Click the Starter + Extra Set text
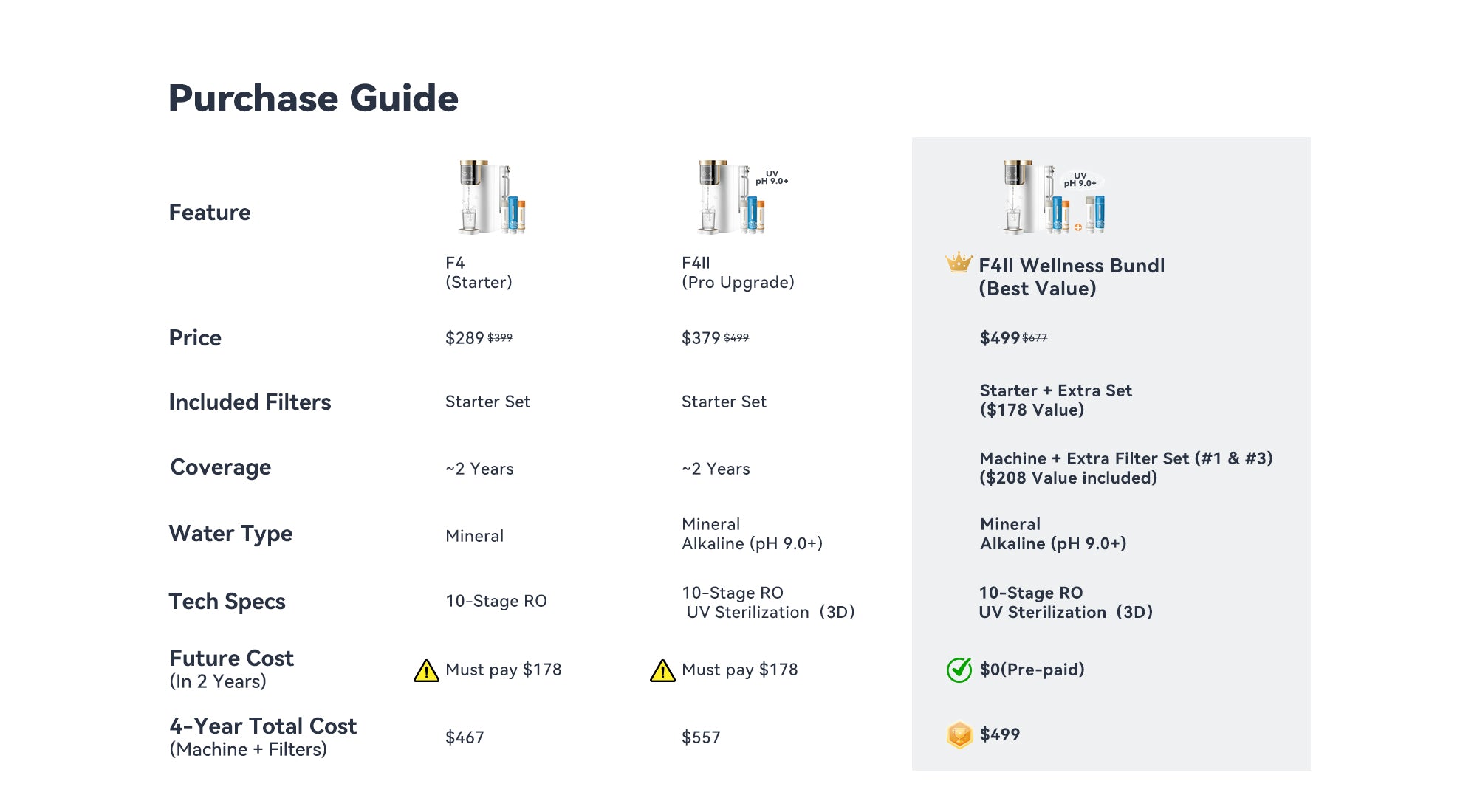Viewport: 1477px width, 812px height. tap(1055, 391)
